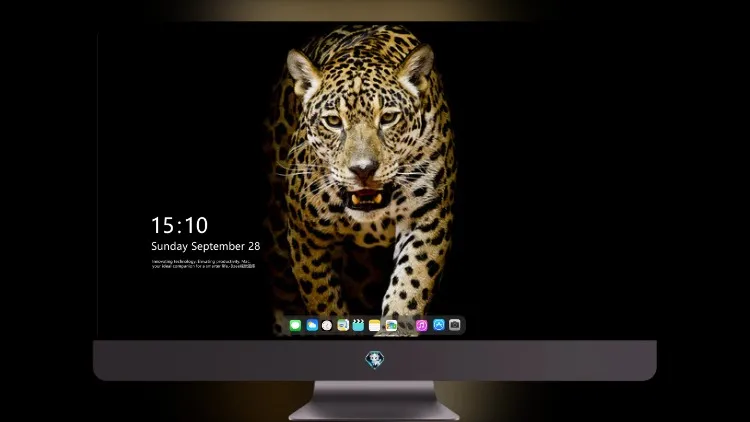Image resolution: width=750 pixels, height=422 pixels.
Task: Open the yellow Notes app in dock
Action: 375,325
